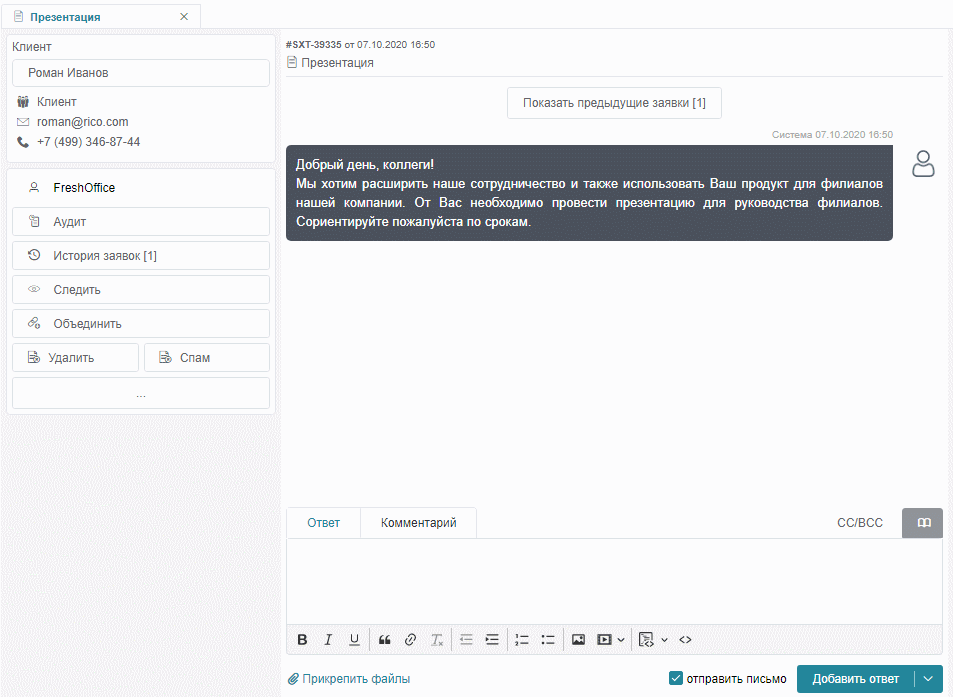Insert a numbered list
The image size is (953, 697).
point(521,639)
